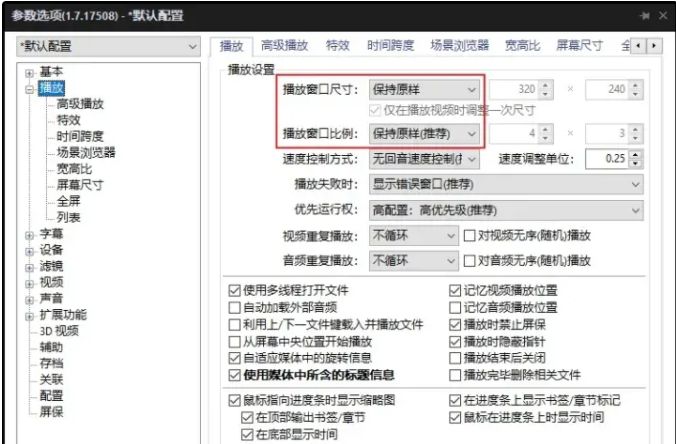This screenshot has width=676, height=444.
Task: Open the 播放窗口尺寸 dropdown
Action: click(x=424, y=90)
